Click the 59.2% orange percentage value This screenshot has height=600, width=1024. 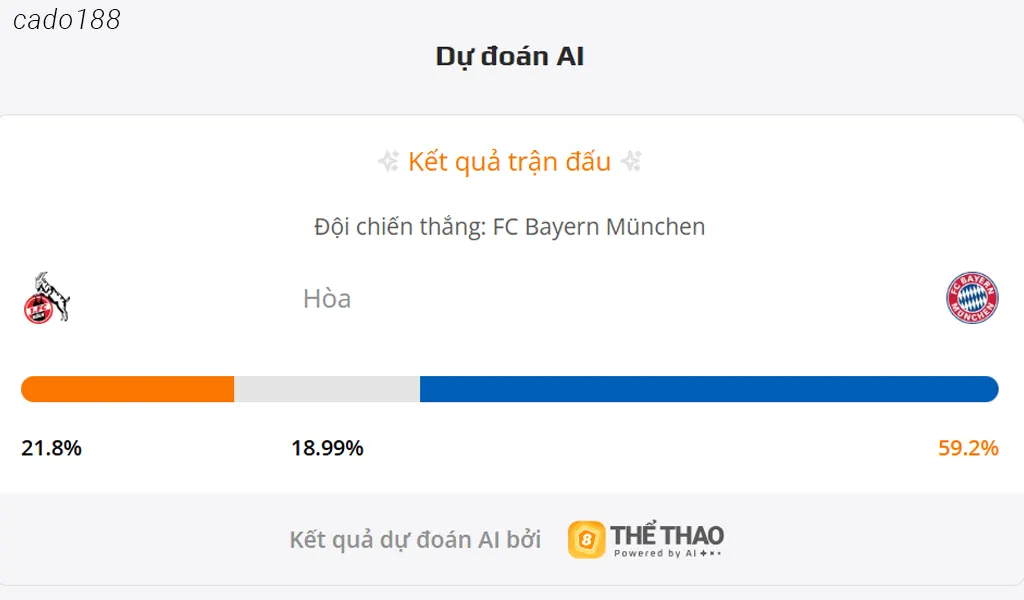(966, 449)
